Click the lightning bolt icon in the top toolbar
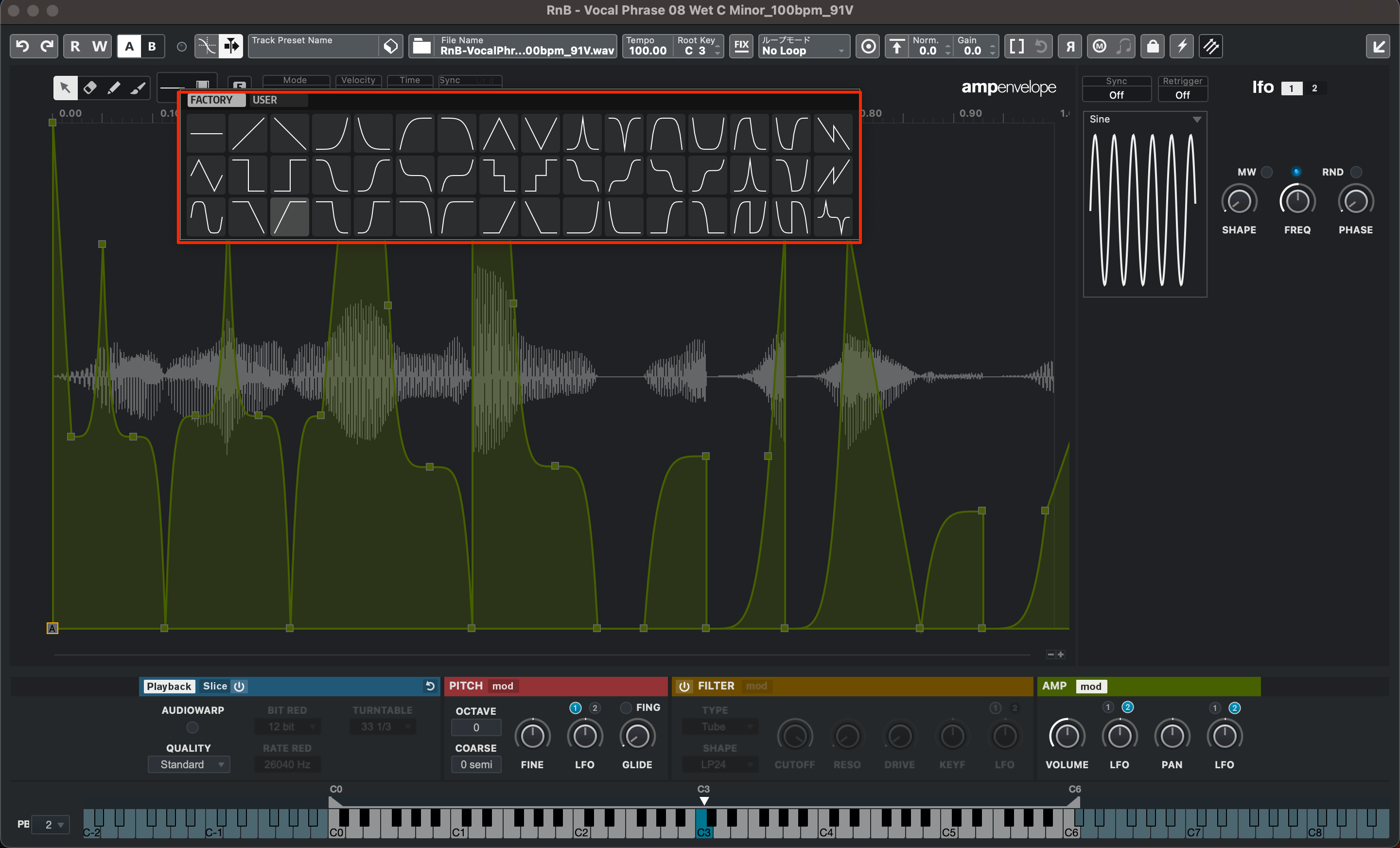 click(1182, 46)
